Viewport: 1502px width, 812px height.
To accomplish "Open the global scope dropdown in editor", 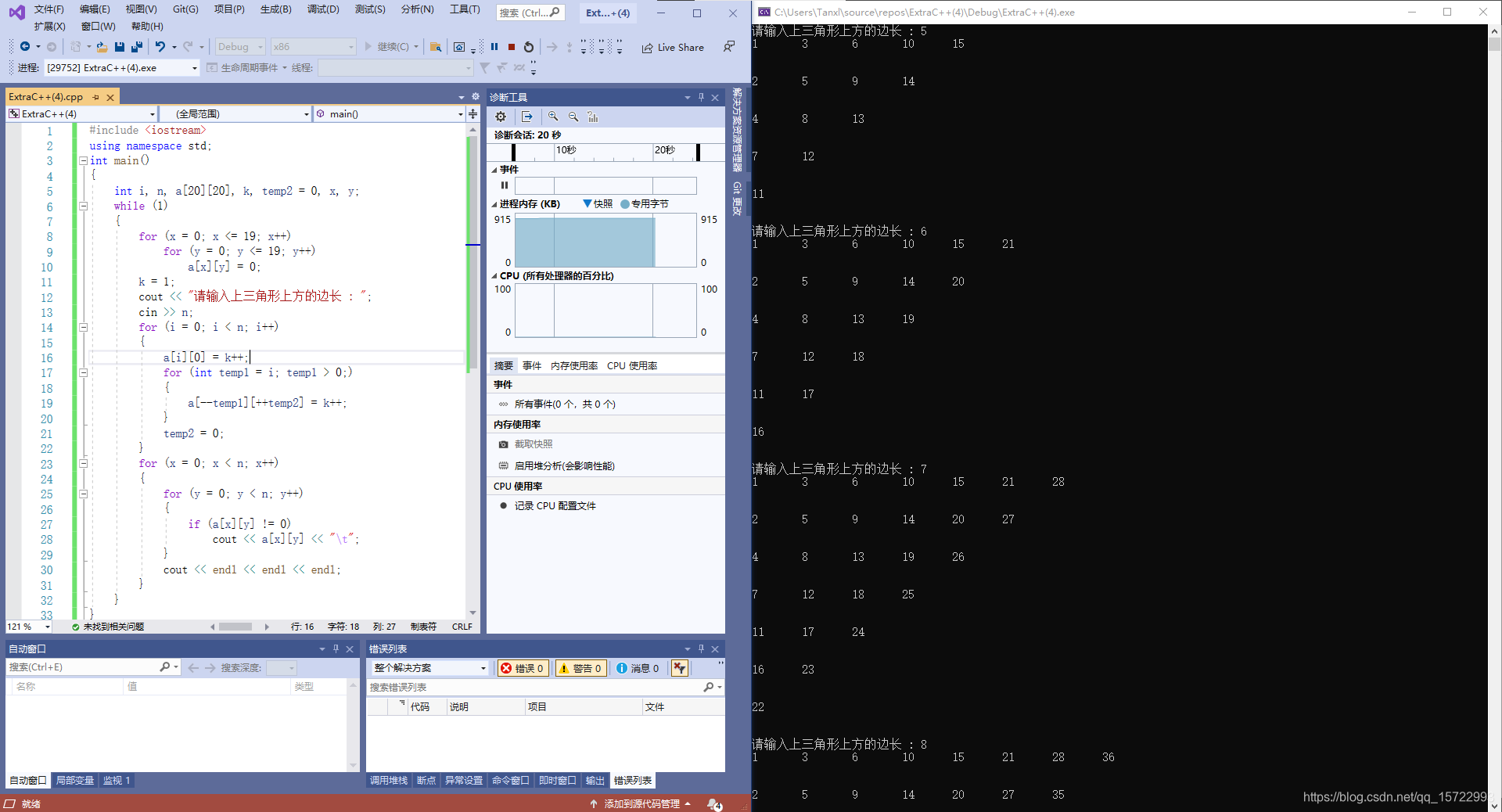I will 235,114.
